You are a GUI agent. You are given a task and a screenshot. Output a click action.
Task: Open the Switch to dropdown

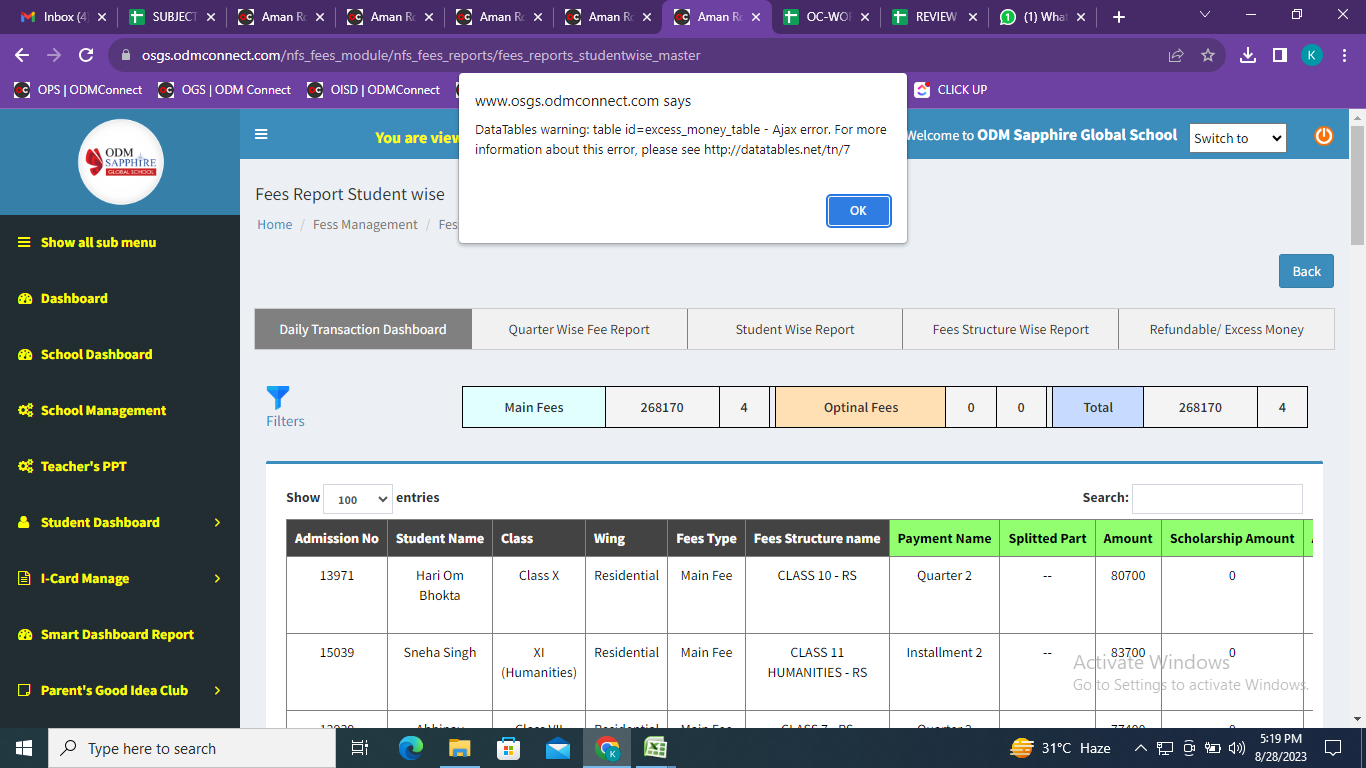(x=1237, y=138)
